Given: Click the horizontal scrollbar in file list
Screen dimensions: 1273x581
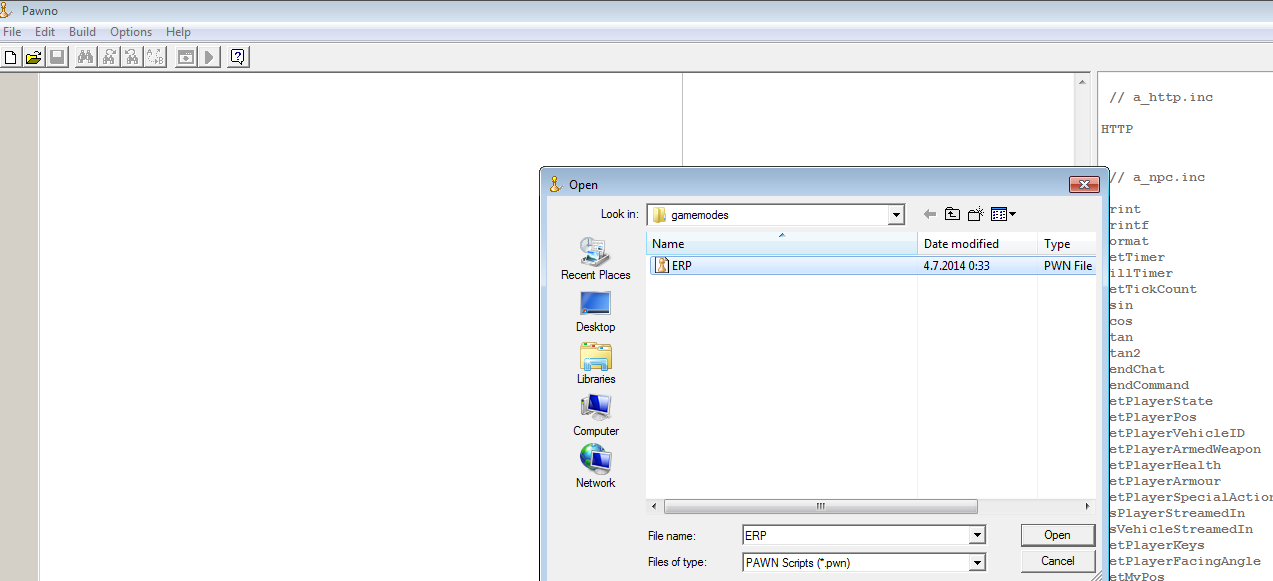Looking at the screenshot, I should [x=820, y=506].
